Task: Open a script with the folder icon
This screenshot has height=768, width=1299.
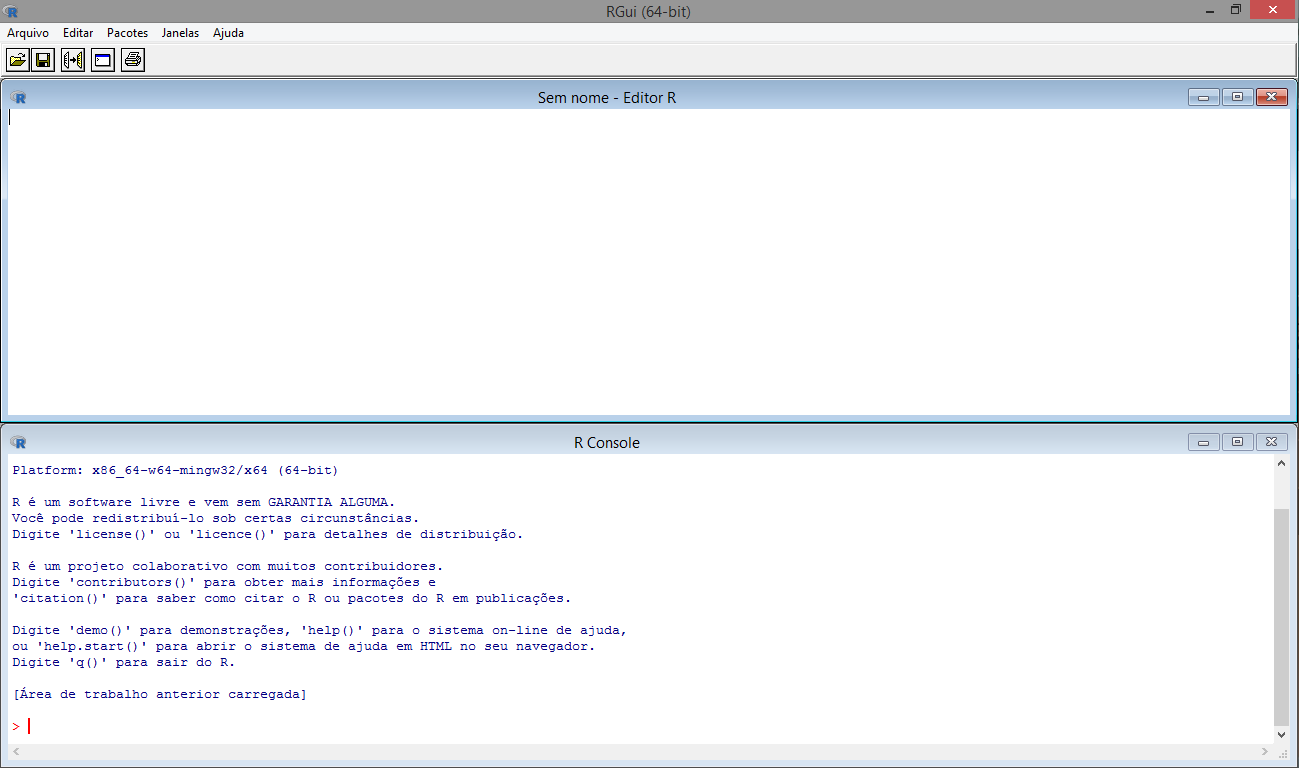Action: point(17,61)
